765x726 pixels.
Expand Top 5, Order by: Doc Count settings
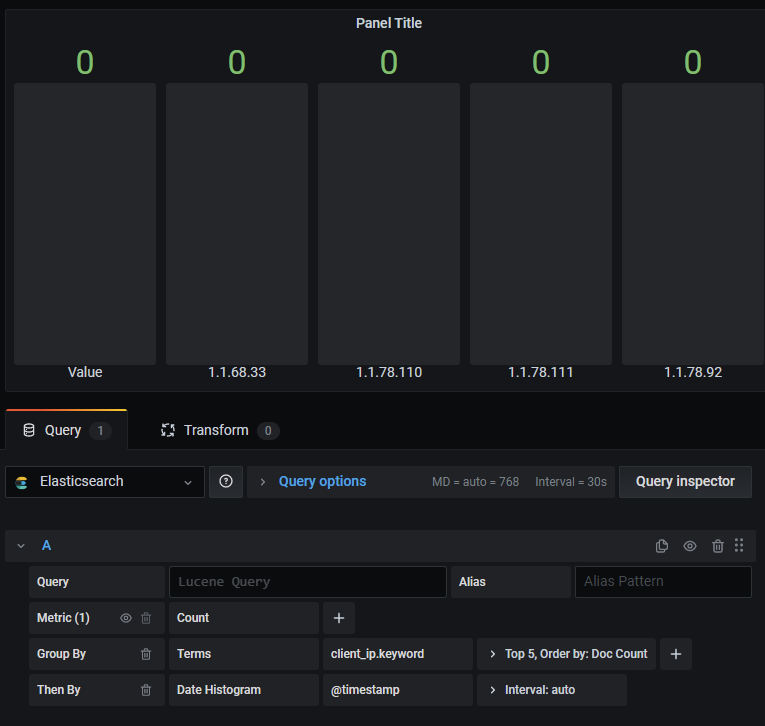tap(566, 654)
